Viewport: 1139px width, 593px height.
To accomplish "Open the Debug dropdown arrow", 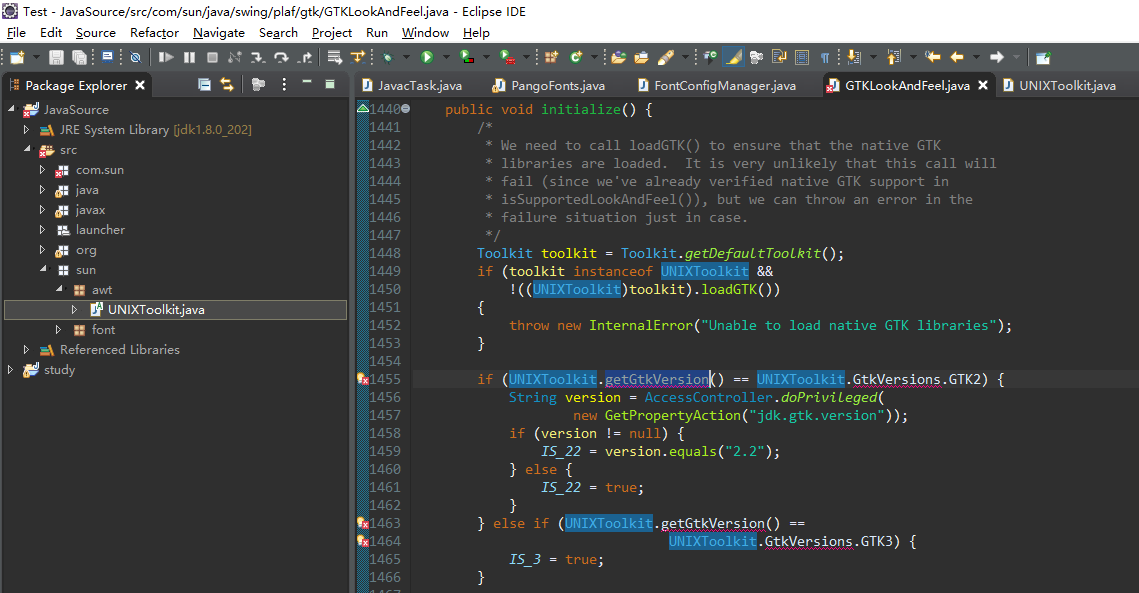I will 406,57.
